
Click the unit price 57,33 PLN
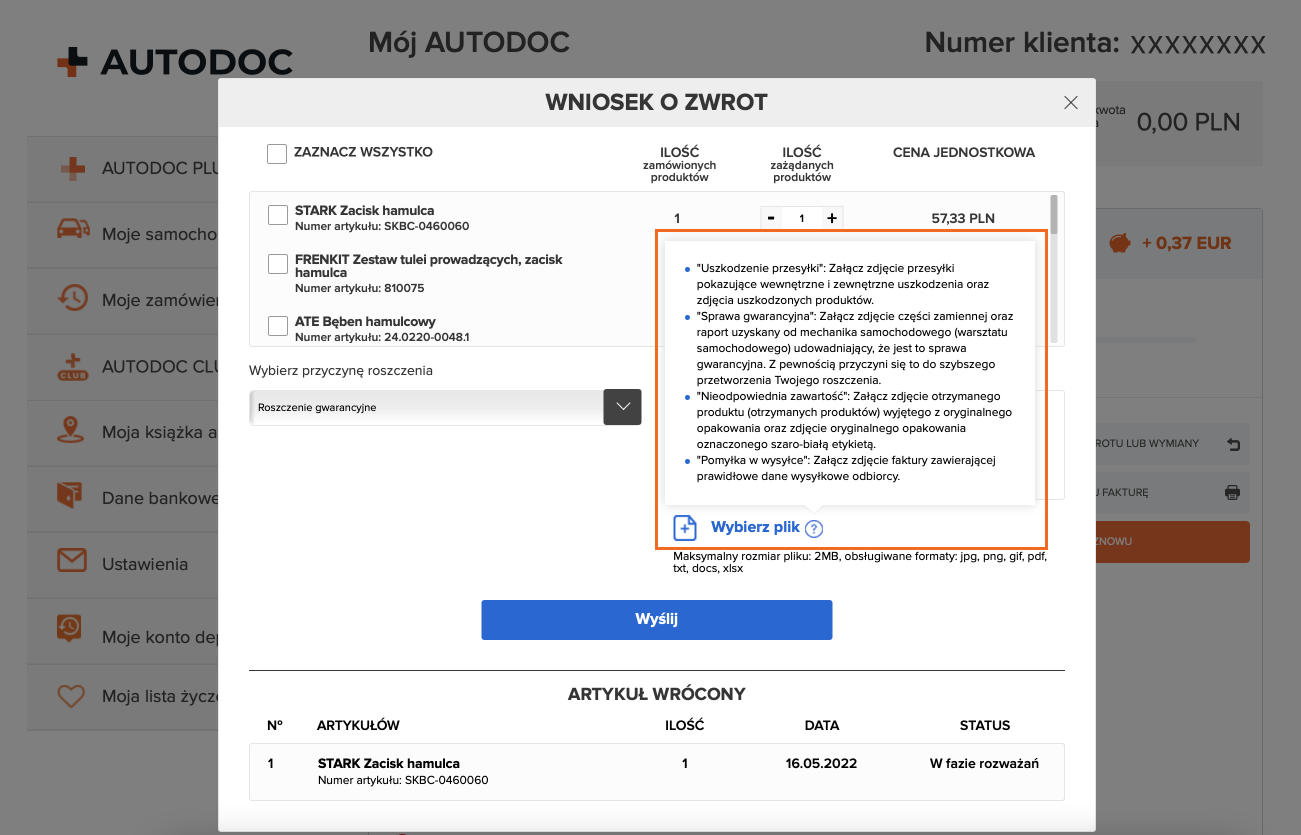click(963, 218)
